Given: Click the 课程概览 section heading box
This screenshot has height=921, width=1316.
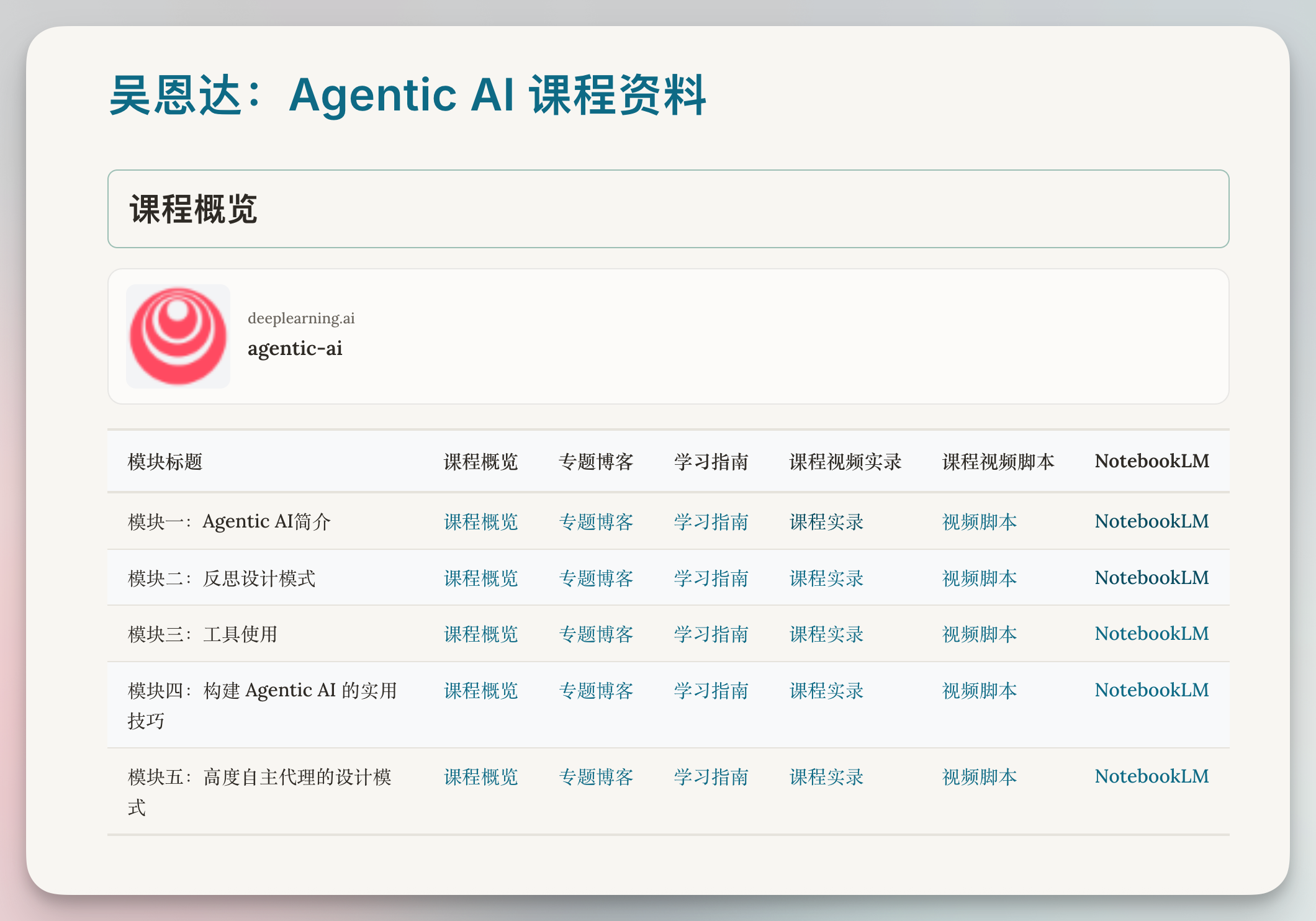Looking at the screenshot, I should 668,209.
